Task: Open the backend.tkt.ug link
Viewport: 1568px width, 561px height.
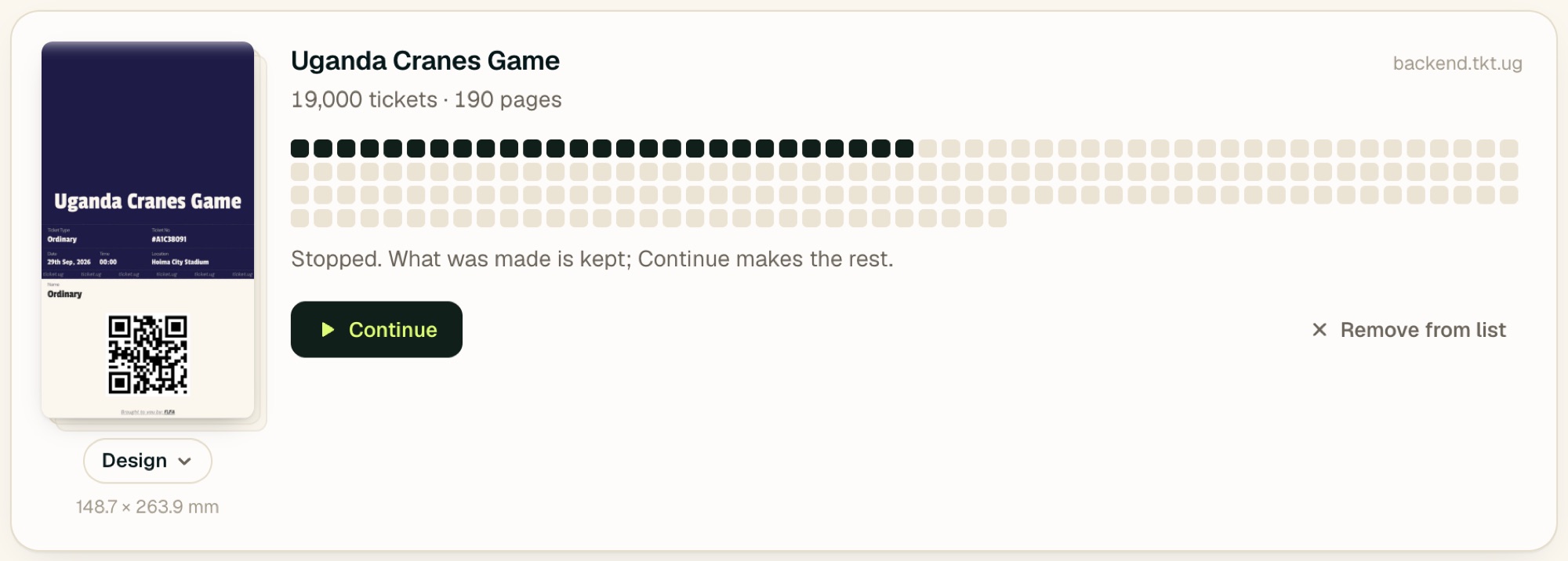Action: click(x=1457, y=63)
